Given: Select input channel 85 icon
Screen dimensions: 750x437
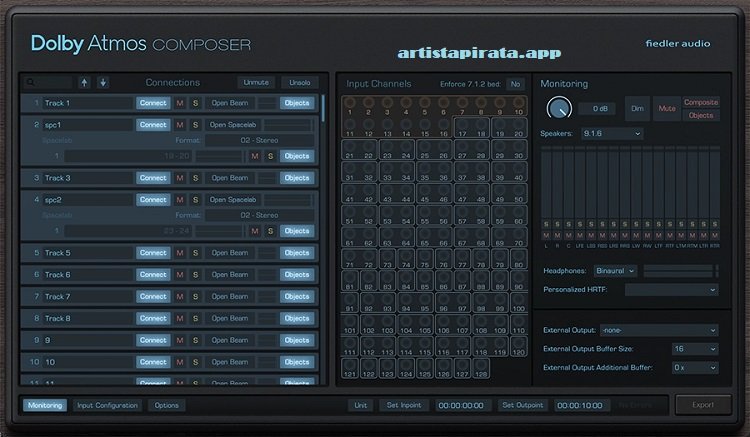Looking at the screenshot, I should [425, 278].
